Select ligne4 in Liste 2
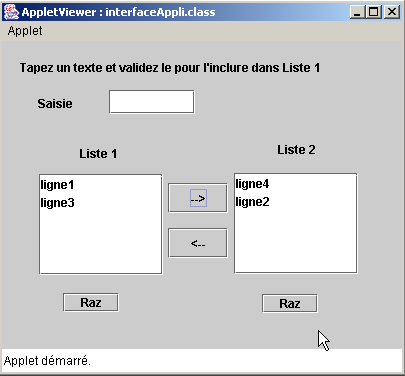Image resolution: width=405 pixels, height=376 pixels. 295,184
